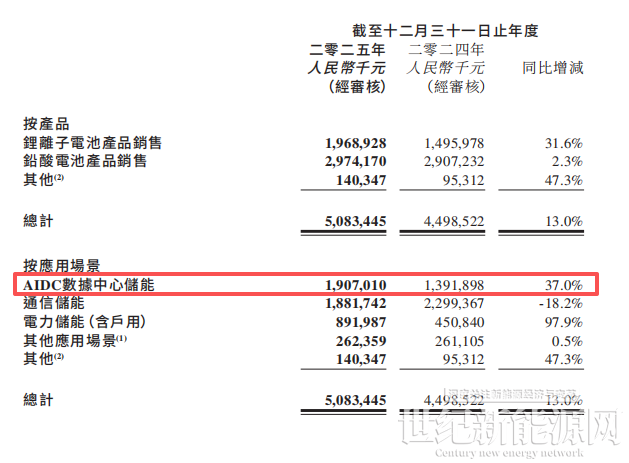Click the 二零二四年 column header

pyautogui.click(x=447, y=49)
